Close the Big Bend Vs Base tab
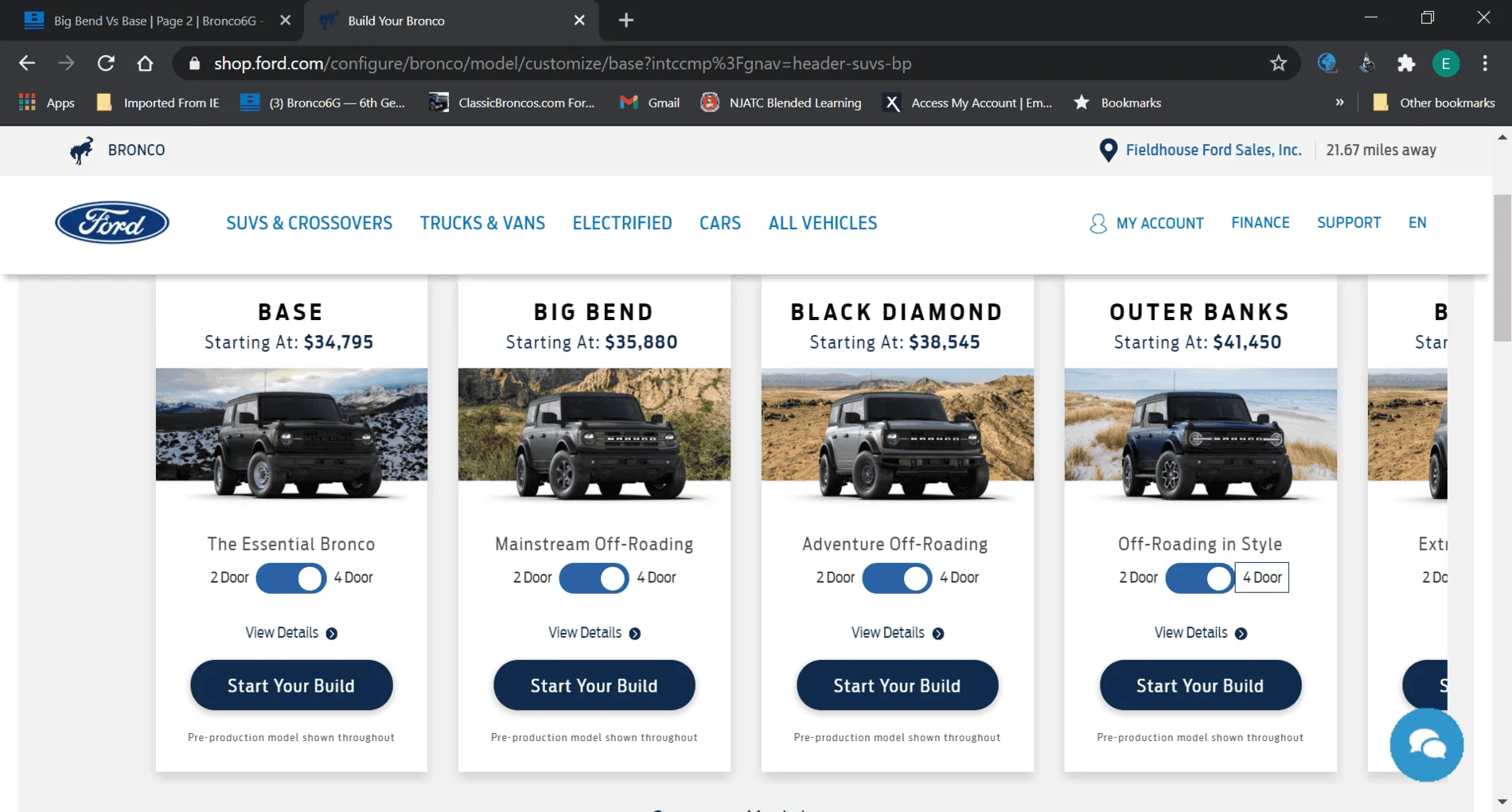The width and height of the screenshot is (1512, 812). tap(286, 20)
